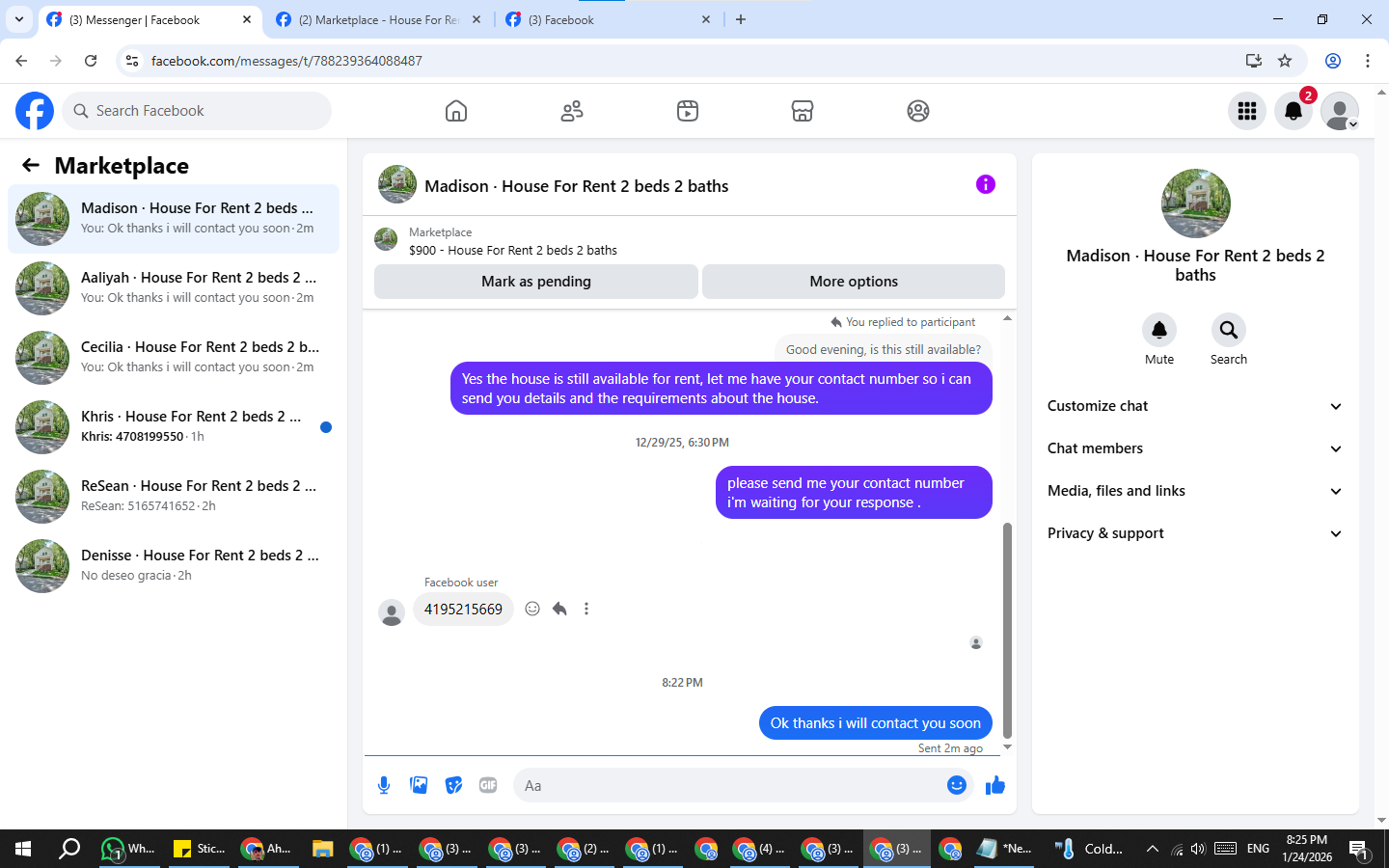Open WhatsApp taskbar icon

click(x=128, y=849)
